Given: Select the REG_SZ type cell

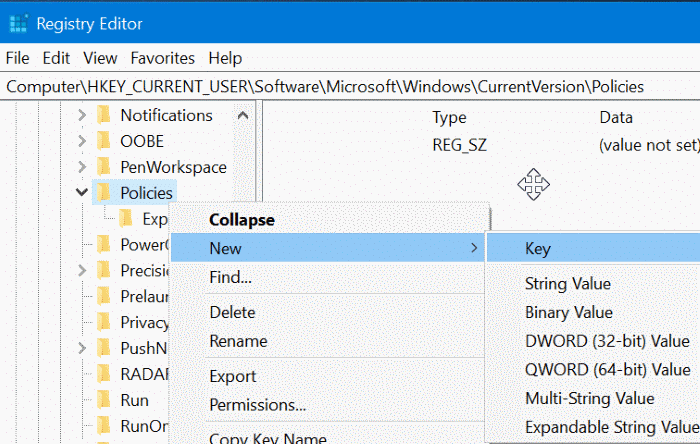Looking at the screenshot, I should click(459, 145).
